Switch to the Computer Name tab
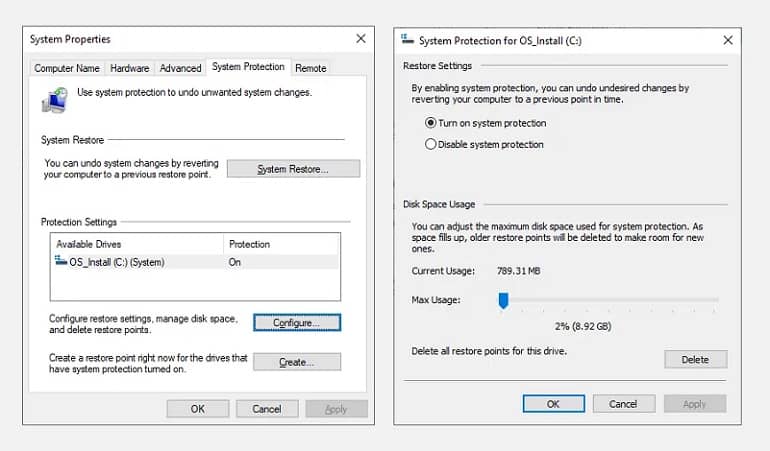 tap(67, 68)
